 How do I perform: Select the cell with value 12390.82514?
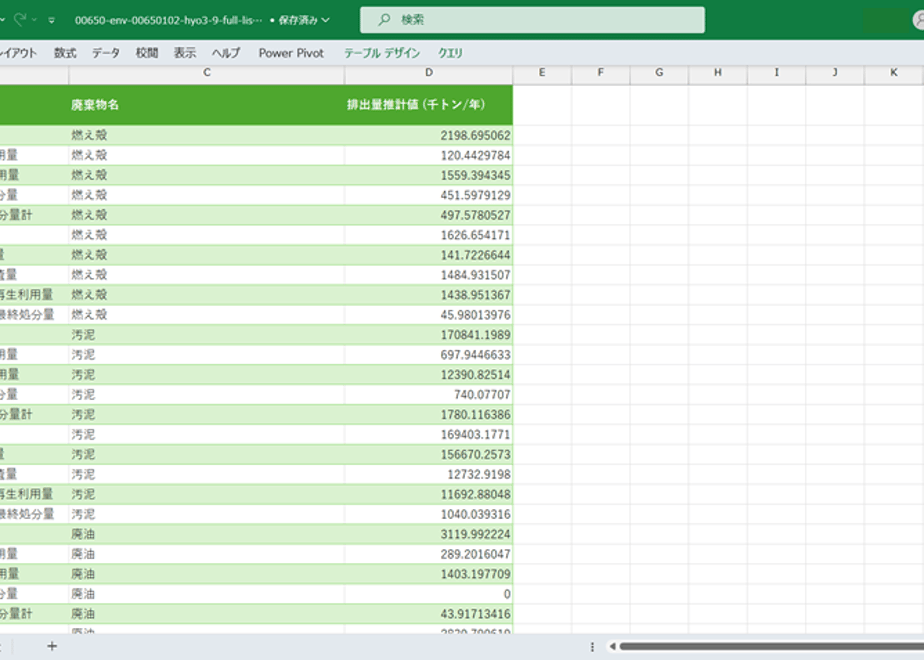click(428, 375)
